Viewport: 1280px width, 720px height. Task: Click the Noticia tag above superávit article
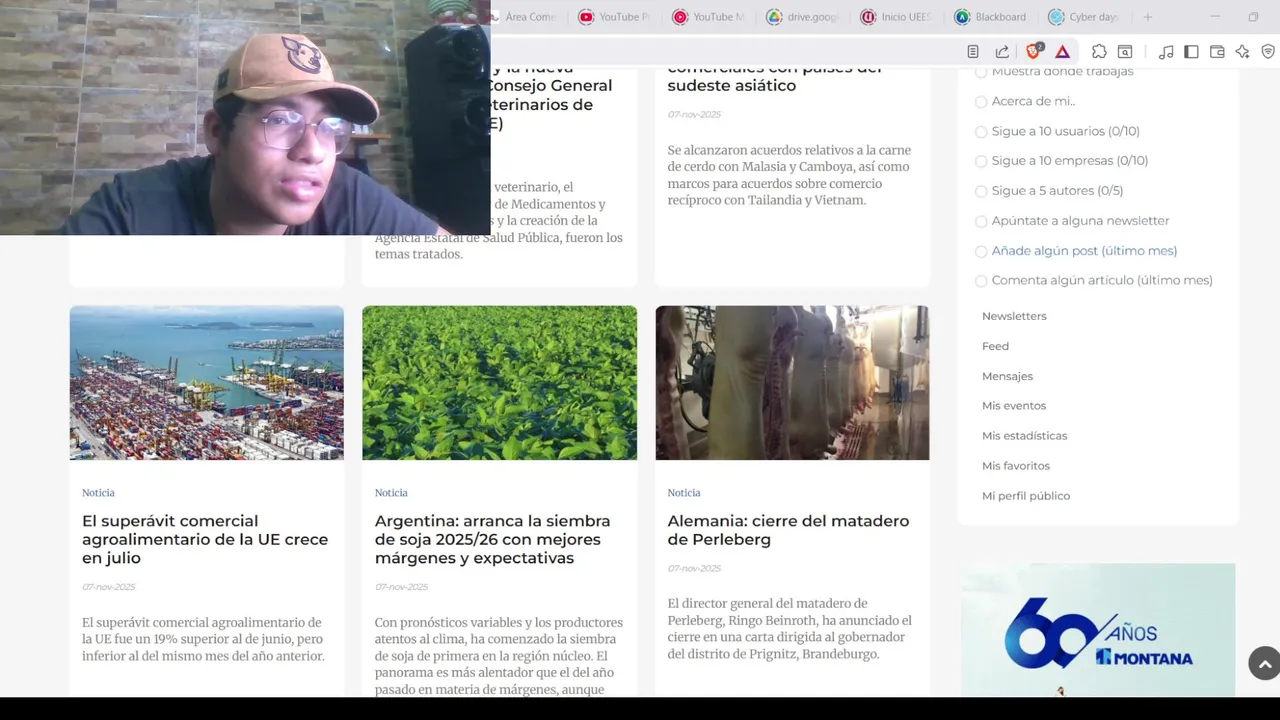click(98, 493)
